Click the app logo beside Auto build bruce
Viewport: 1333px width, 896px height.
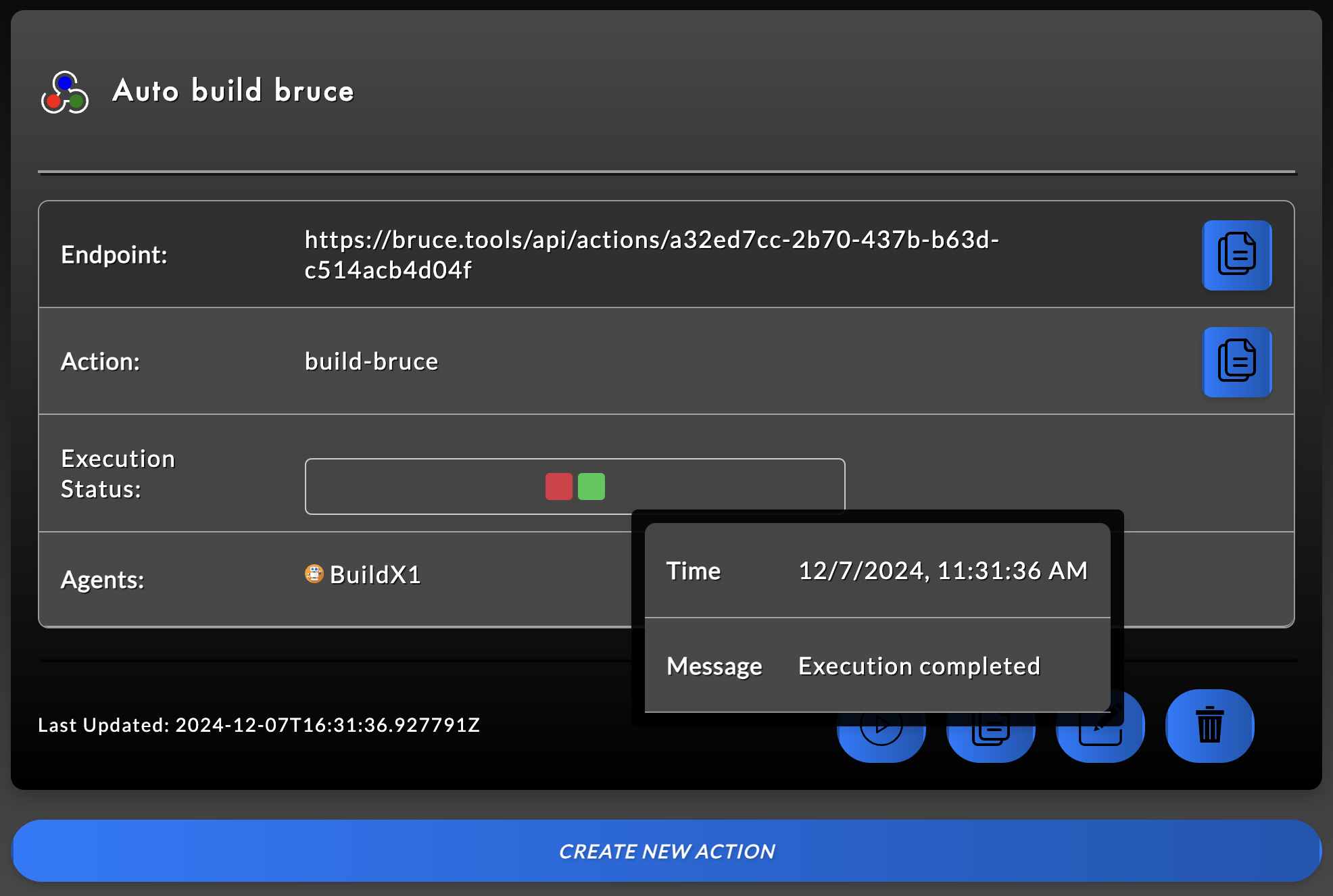tap(66, 93)
